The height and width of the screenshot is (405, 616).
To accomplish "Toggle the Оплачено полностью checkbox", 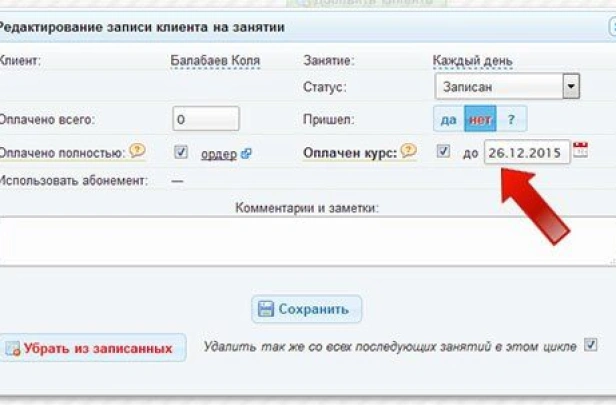I will coord(180,153).
